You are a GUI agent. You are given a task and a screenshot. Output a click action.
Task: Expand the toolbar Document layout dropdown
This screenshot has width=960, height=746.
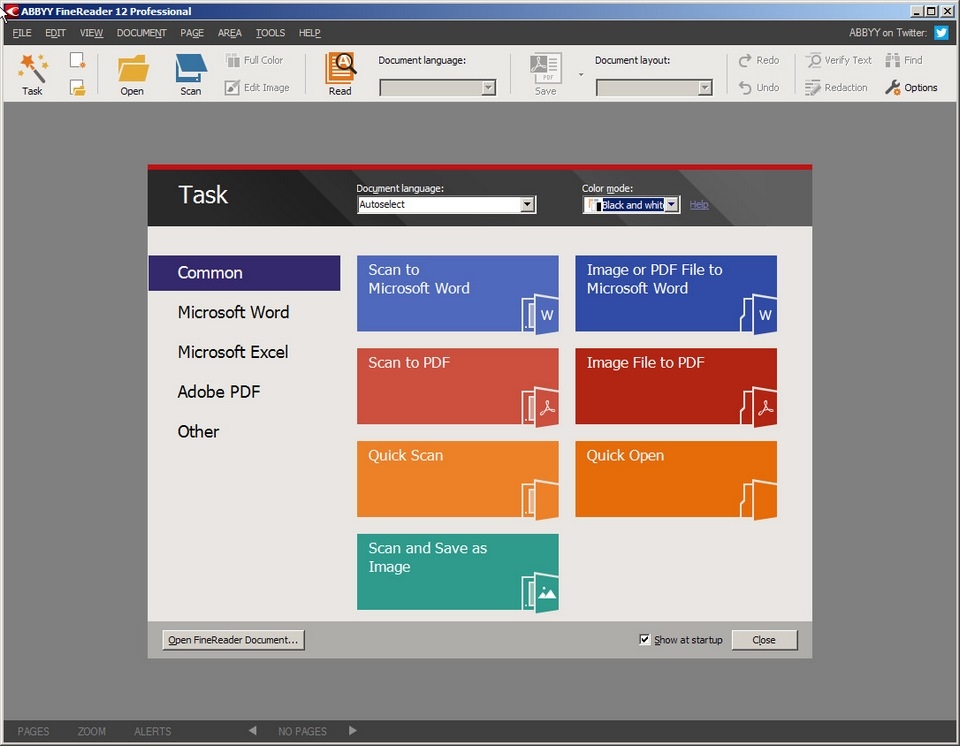705,88
